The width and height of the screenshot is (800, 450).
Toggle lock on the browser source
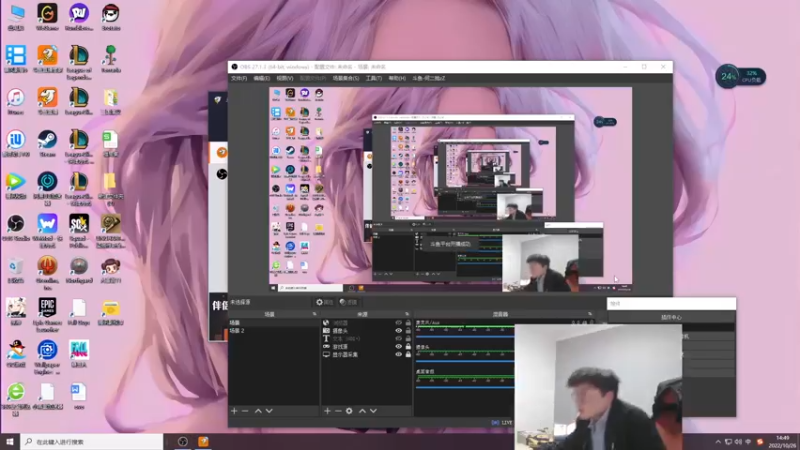click(x=408, y=323)
